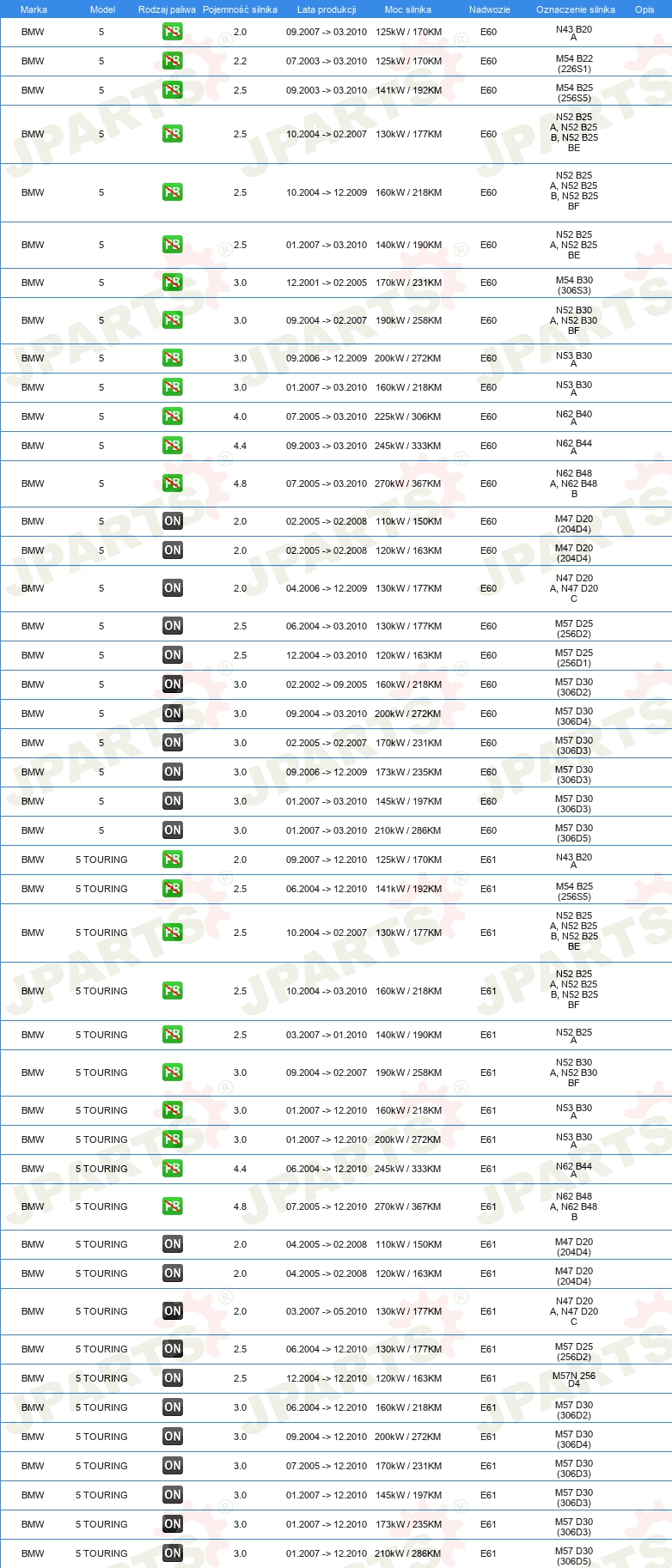Select the PB icon in the M54 B30 (306S3) row
Screen dimensions: 672x1568
173,283
